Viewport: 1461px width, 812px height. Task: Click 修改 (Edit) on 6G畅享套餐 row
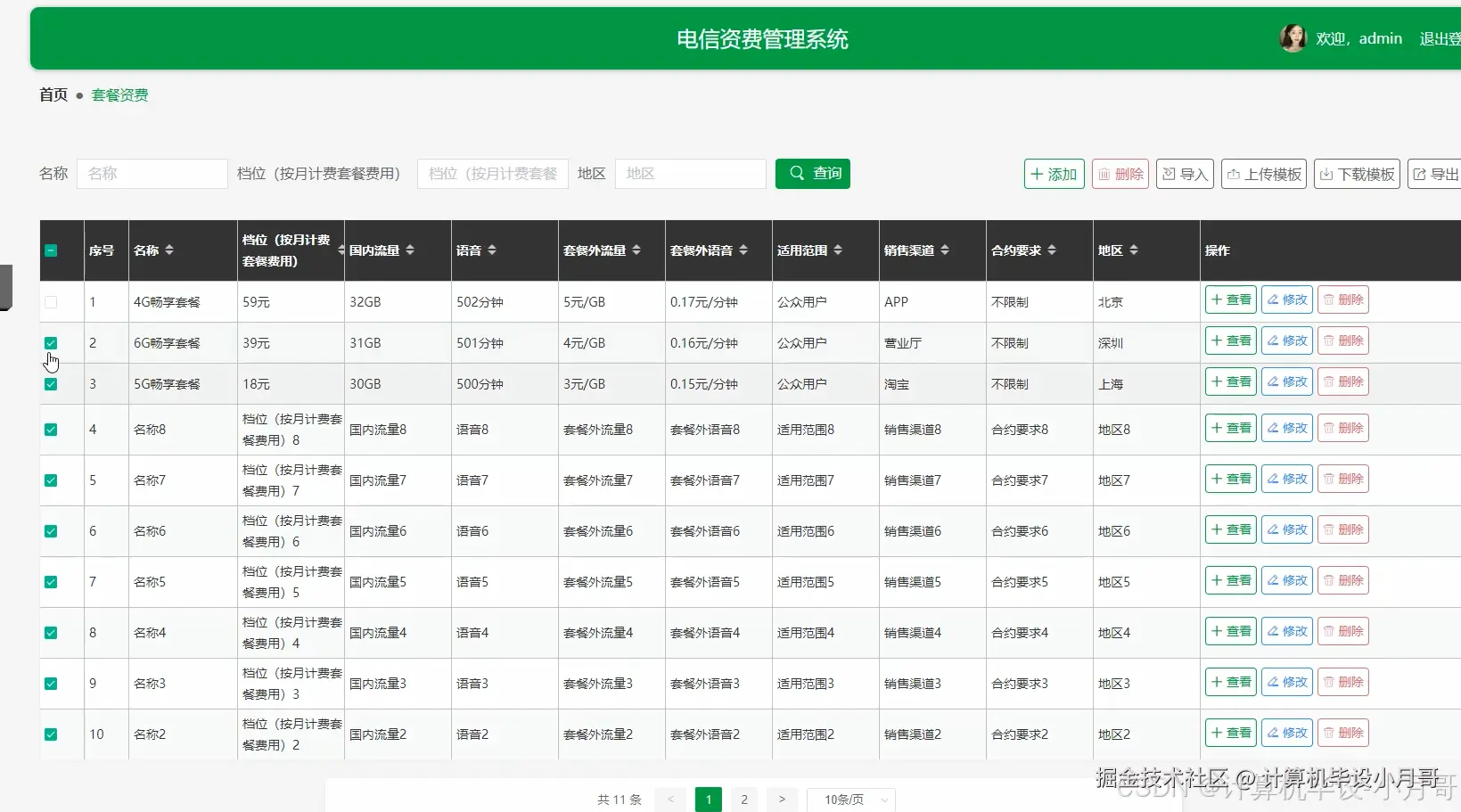click(1286, 340)
